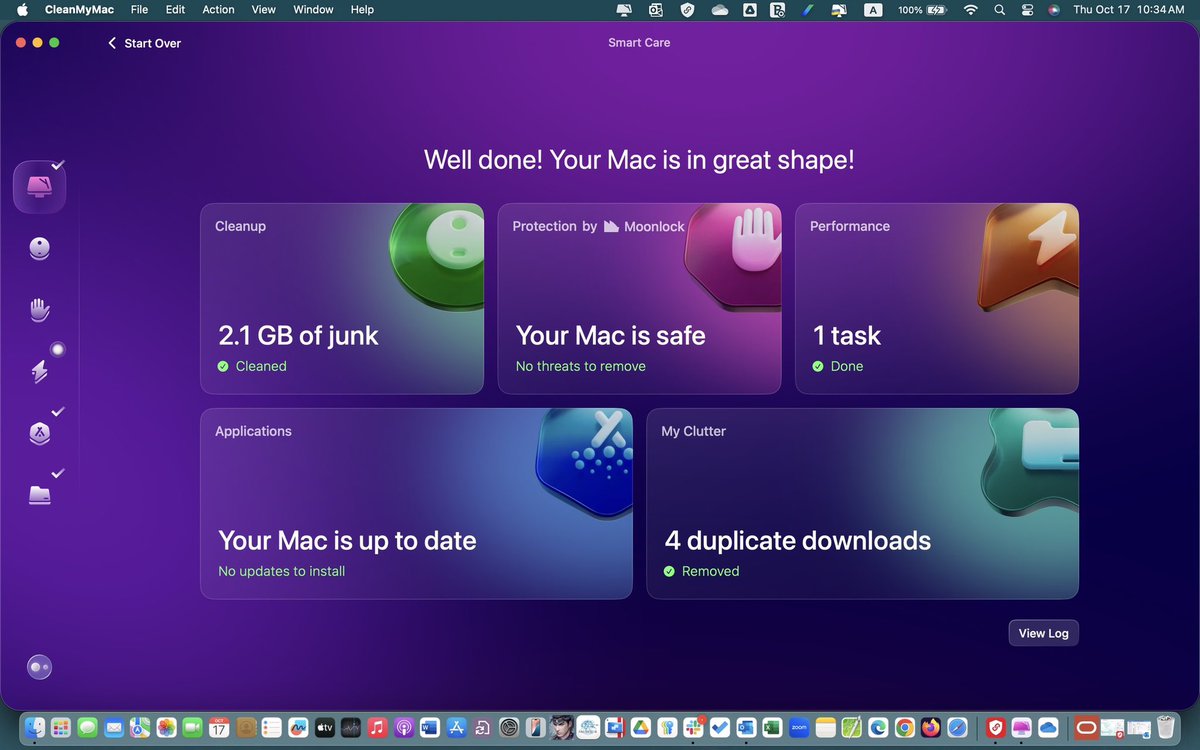Open Apple TV from the Dock
The height and width of the screenshot is (750, 1200).
click(325, 727)
